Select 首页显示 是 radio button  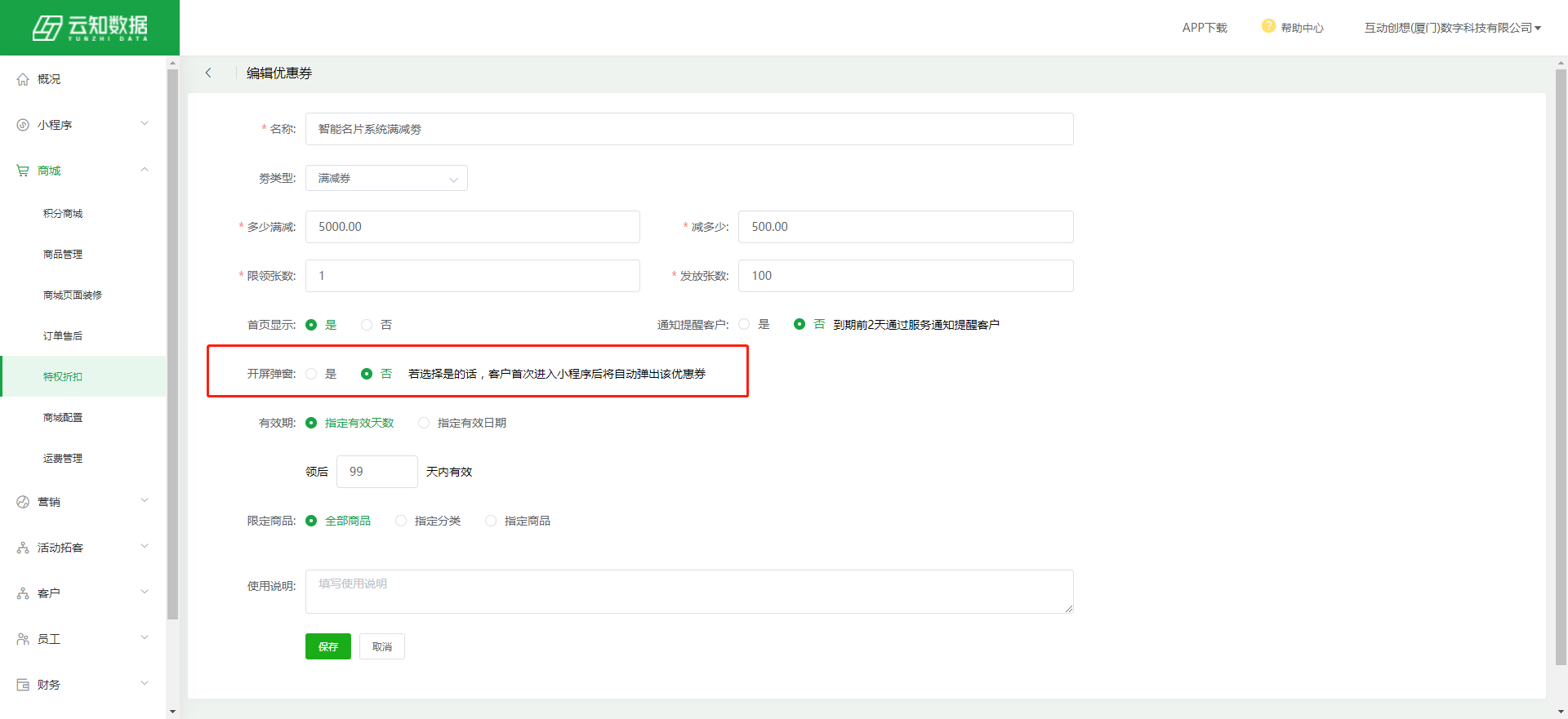[311, 325]
